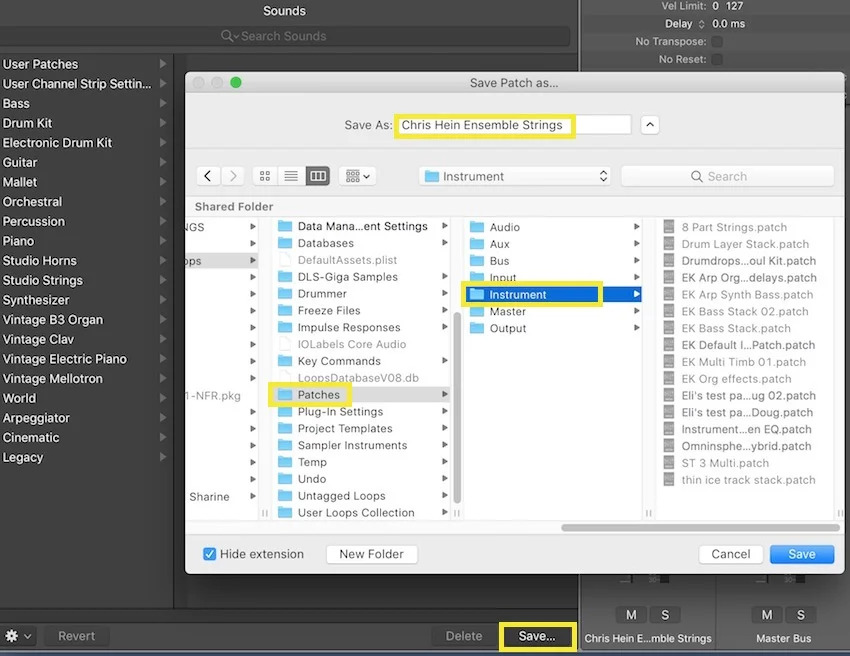Click the horizontal scrollbar in file browser
The height and width of the screenshot is (656, 850).
pyautogui.click(x=700, y=528)
